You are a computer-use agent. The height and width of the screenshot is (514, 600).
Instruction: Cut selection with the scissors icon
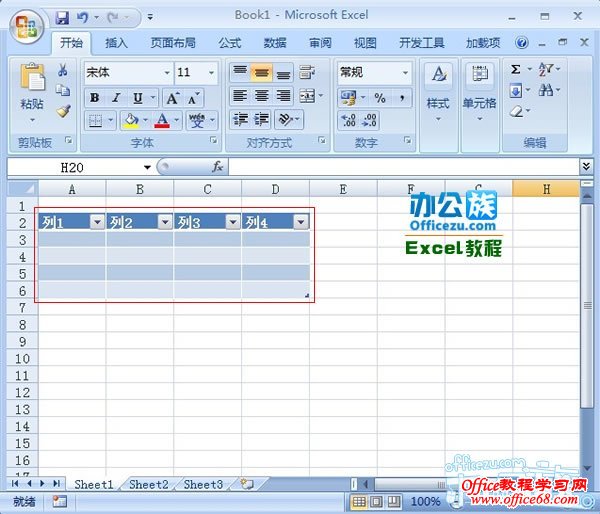point(62,70)
